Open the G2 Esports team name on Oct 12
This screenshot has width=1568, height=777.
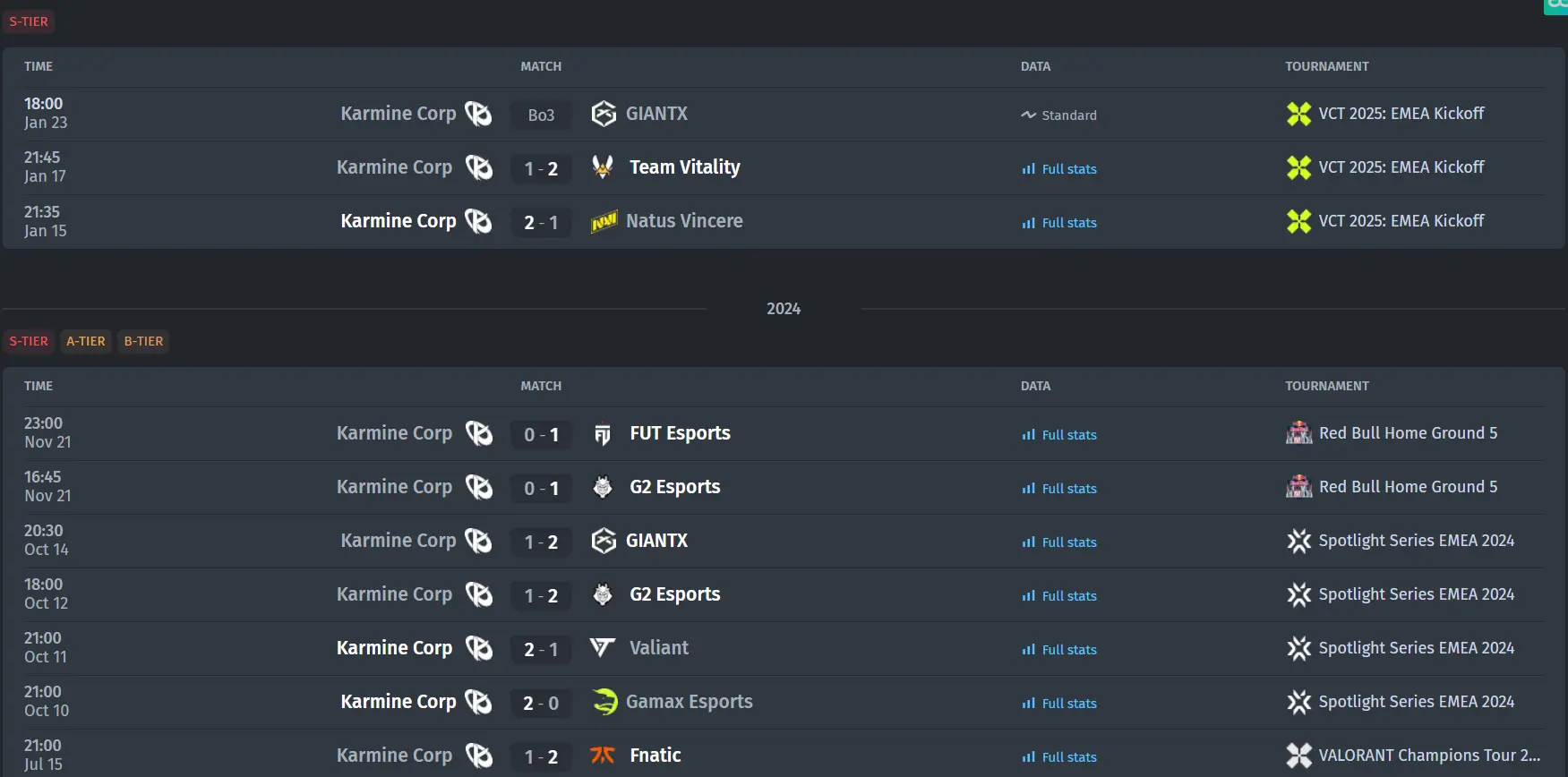[674, 594]
